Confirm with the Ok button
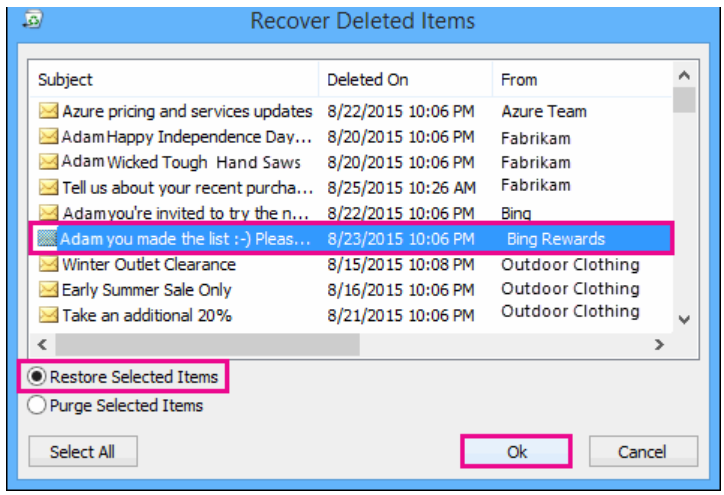This screenshot has width=724, height=495. click(x=516, y=452)
